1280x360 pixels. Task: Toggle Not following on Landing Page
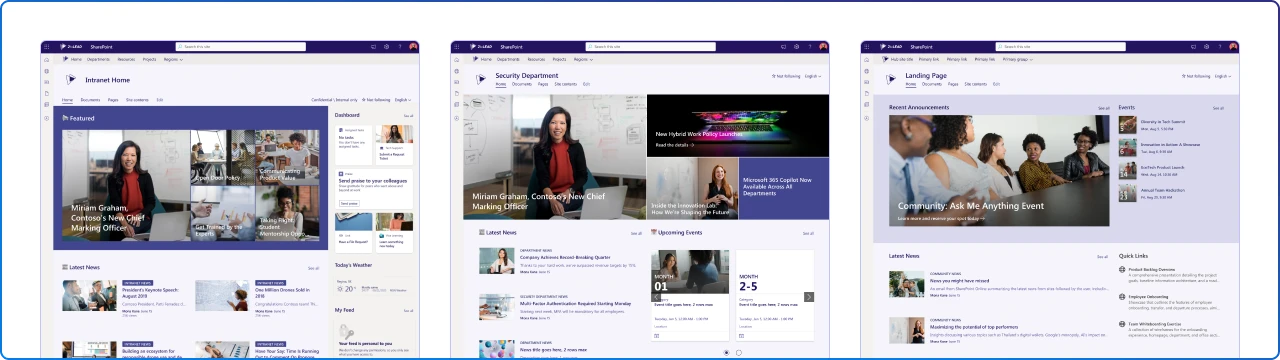[x=1196, y=76]
